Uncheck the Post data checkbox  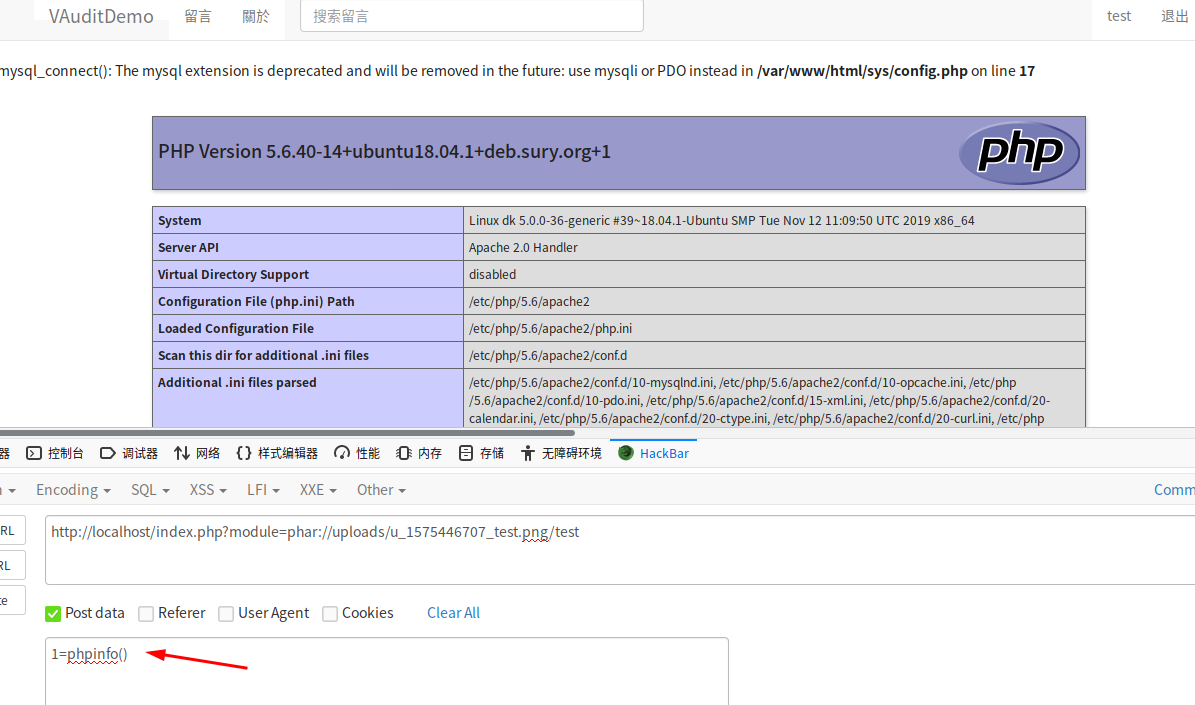coord(53,613)
